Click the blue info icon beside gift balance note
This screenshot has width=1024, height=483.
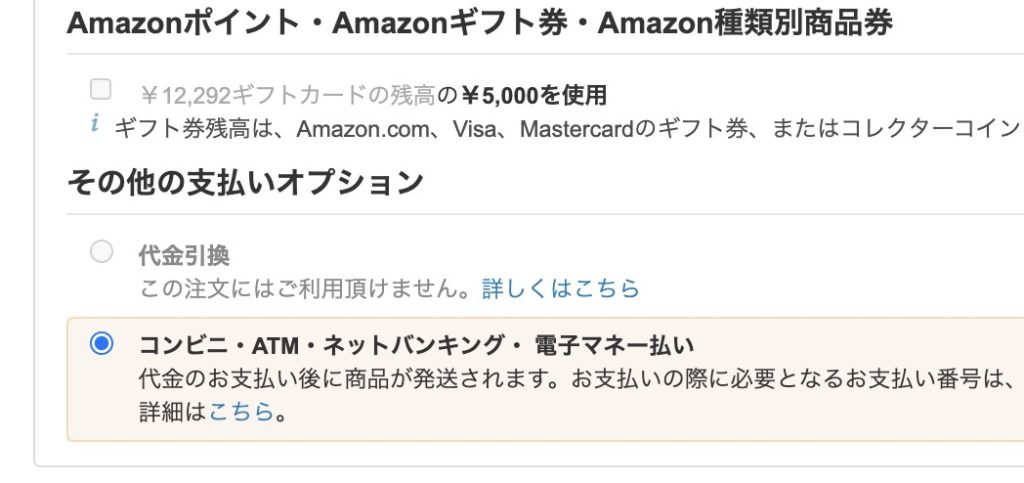(95, 122)
